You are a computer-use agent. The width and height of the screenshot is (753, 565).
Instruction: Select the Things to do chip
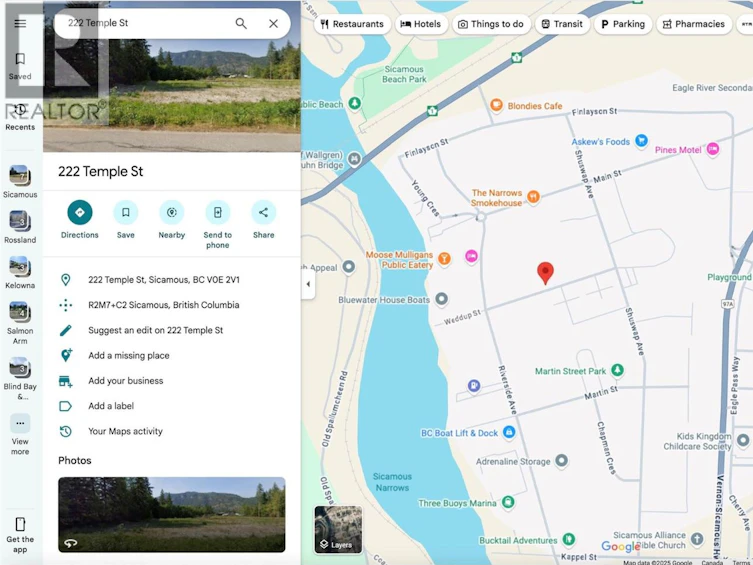(x=491, y=24)
